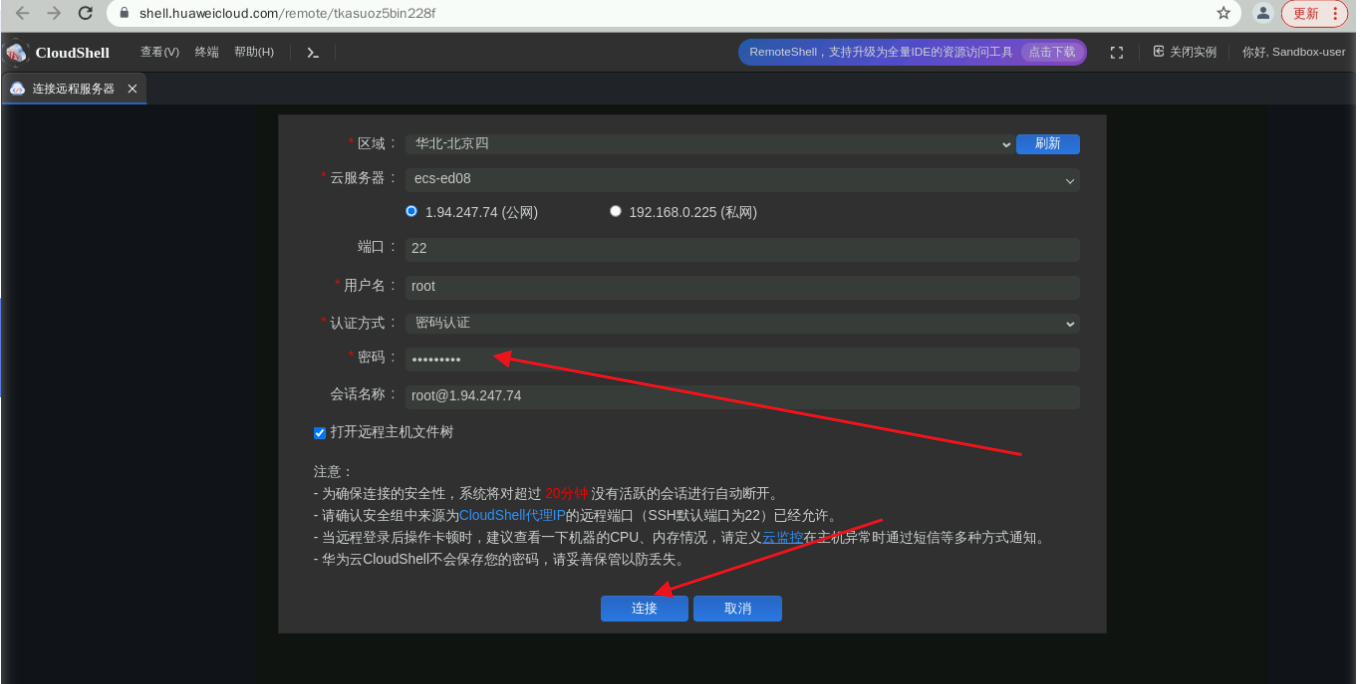Click the 连接 connect button
1366x684 pixels.
coord(644,608)
